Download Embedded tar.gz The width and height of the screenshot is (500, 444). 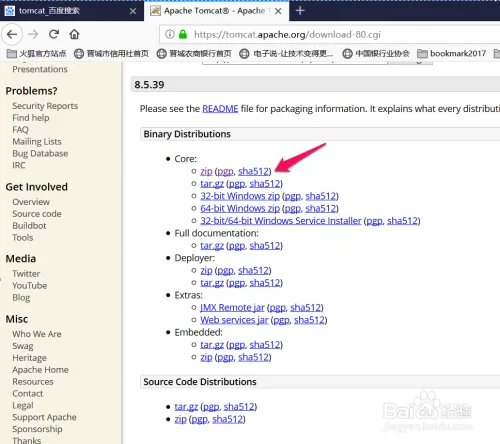212,345
